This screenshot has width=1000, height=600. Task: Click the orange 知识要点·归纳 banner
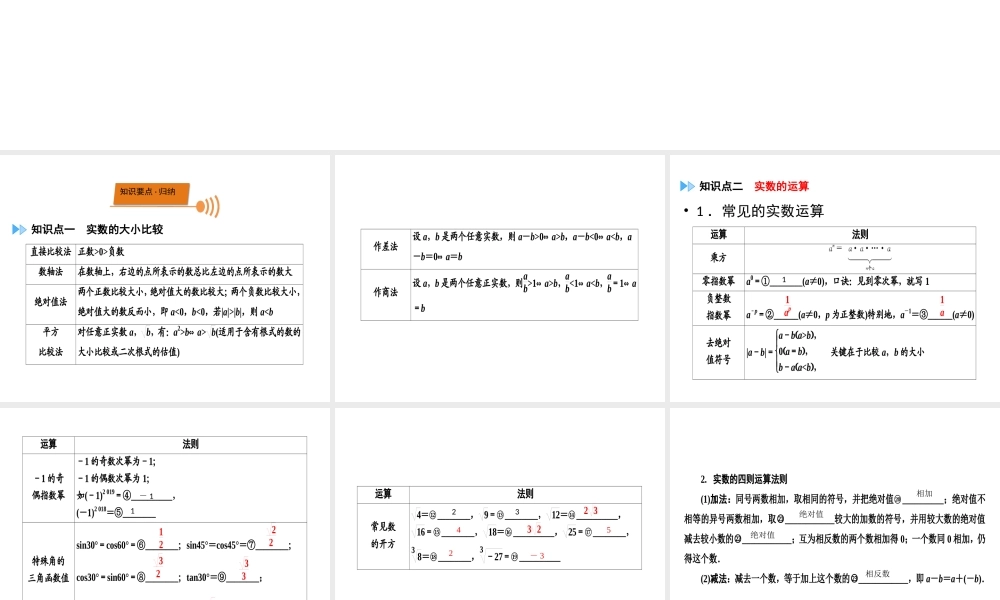pyautogui.click(x=152, y=194)
